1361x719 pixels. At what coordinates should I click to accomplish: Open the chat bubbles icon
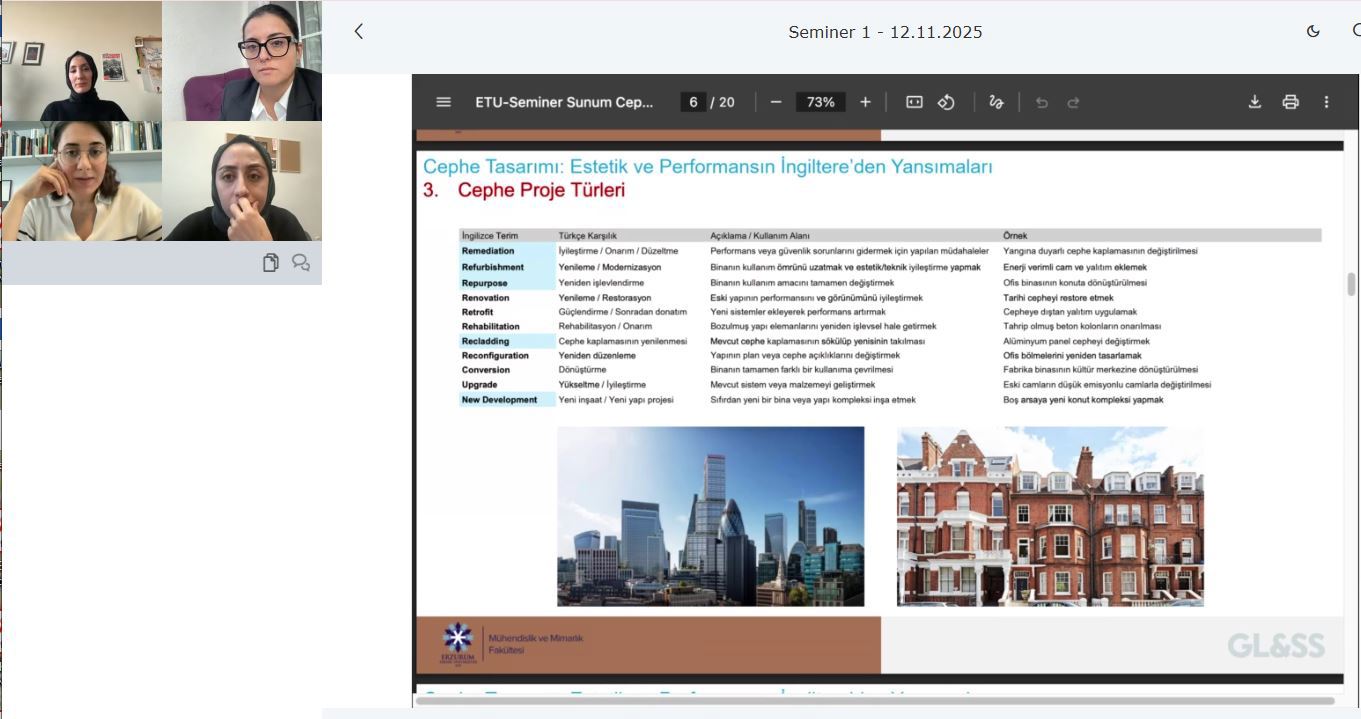[x=300, y=263]
